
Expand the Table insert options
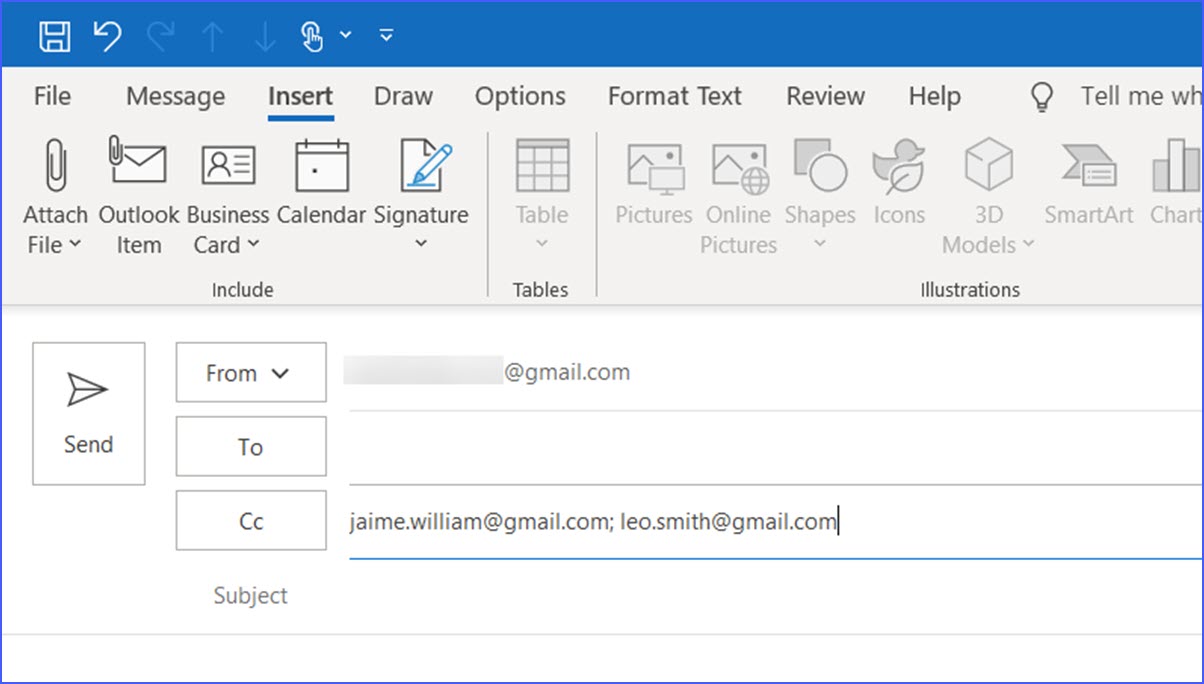pyautogui.click(x=541, y=243)
